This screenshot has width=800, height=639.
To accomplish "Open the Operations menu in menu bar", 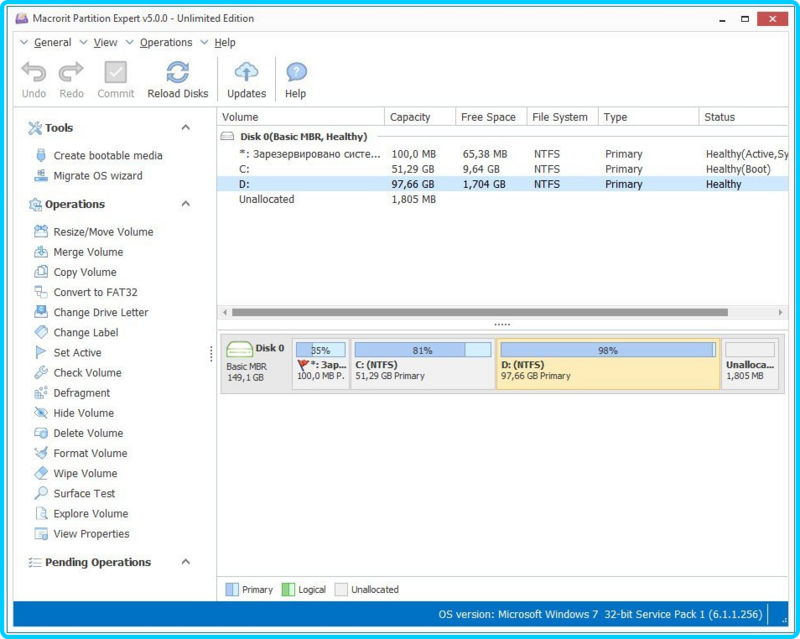I will [166, 42].
